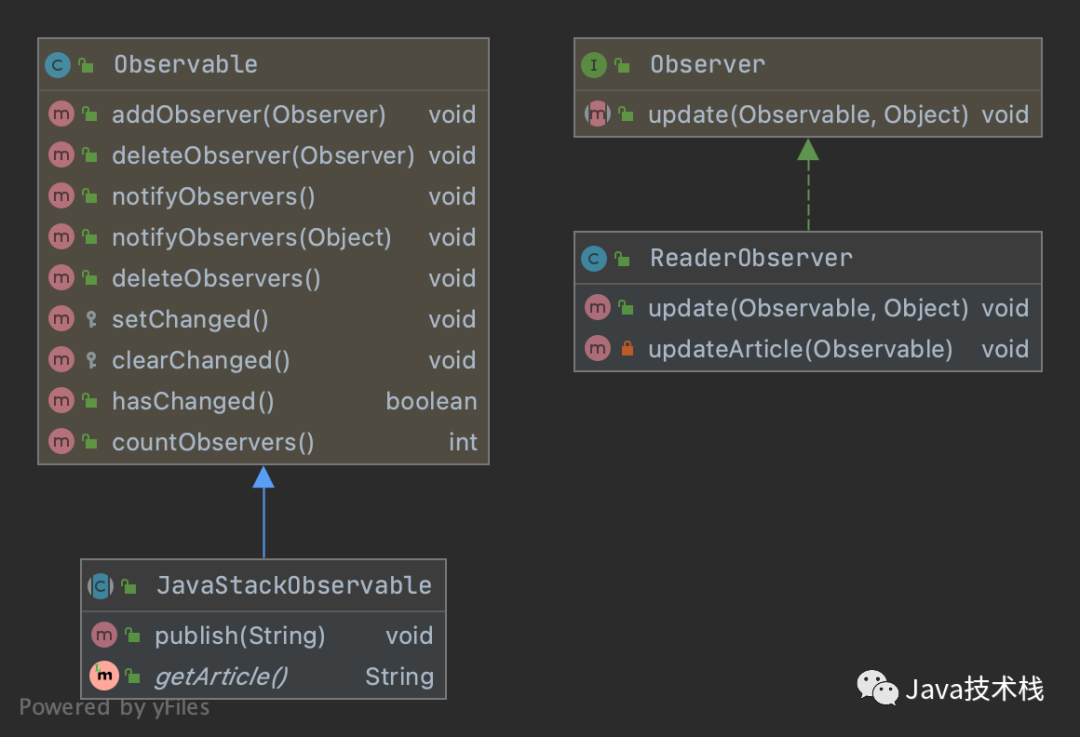Select the deleteObserver(Observer) method row
Image resolution: width=1080 pixels, height=737 pixels.
click(x=262, y=156)
